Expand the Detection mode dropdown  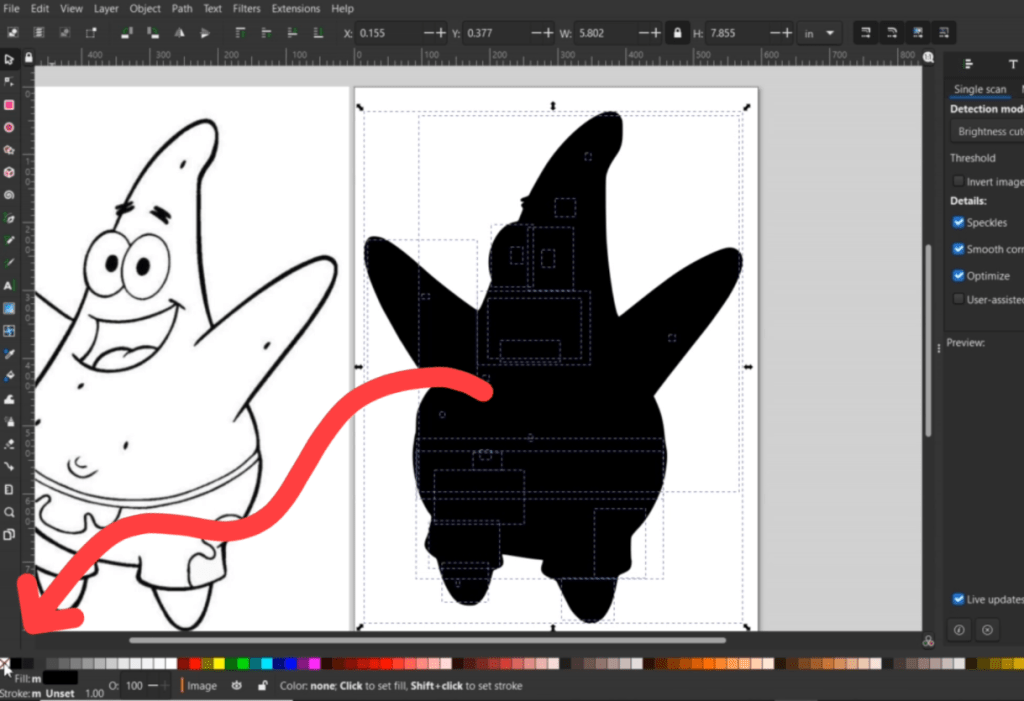click(x=988, y=131)
